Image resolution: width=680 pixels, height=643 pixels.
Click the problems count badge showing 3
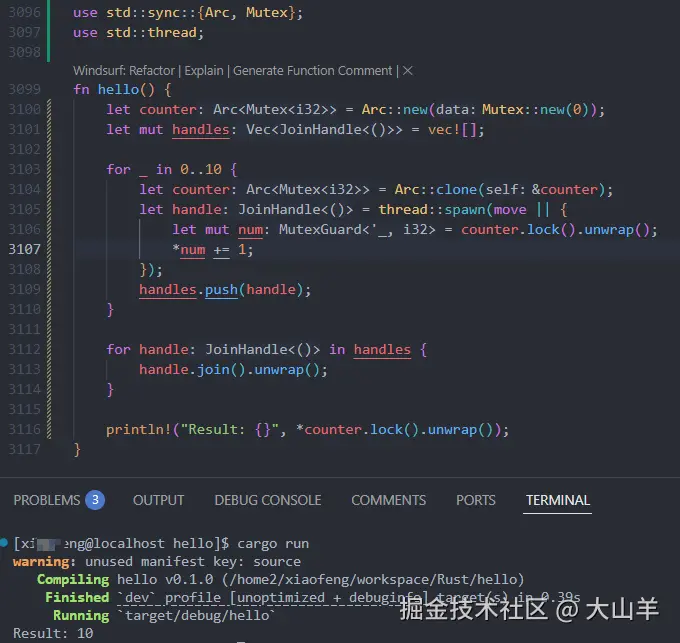(x=95, y=500)
